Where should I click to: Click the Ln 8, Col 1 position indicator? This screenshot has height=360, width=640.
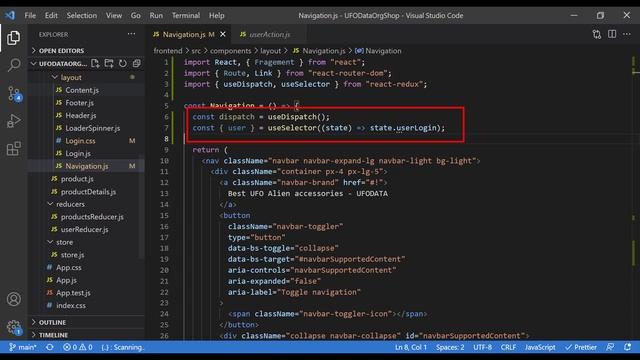click(411, 347)
